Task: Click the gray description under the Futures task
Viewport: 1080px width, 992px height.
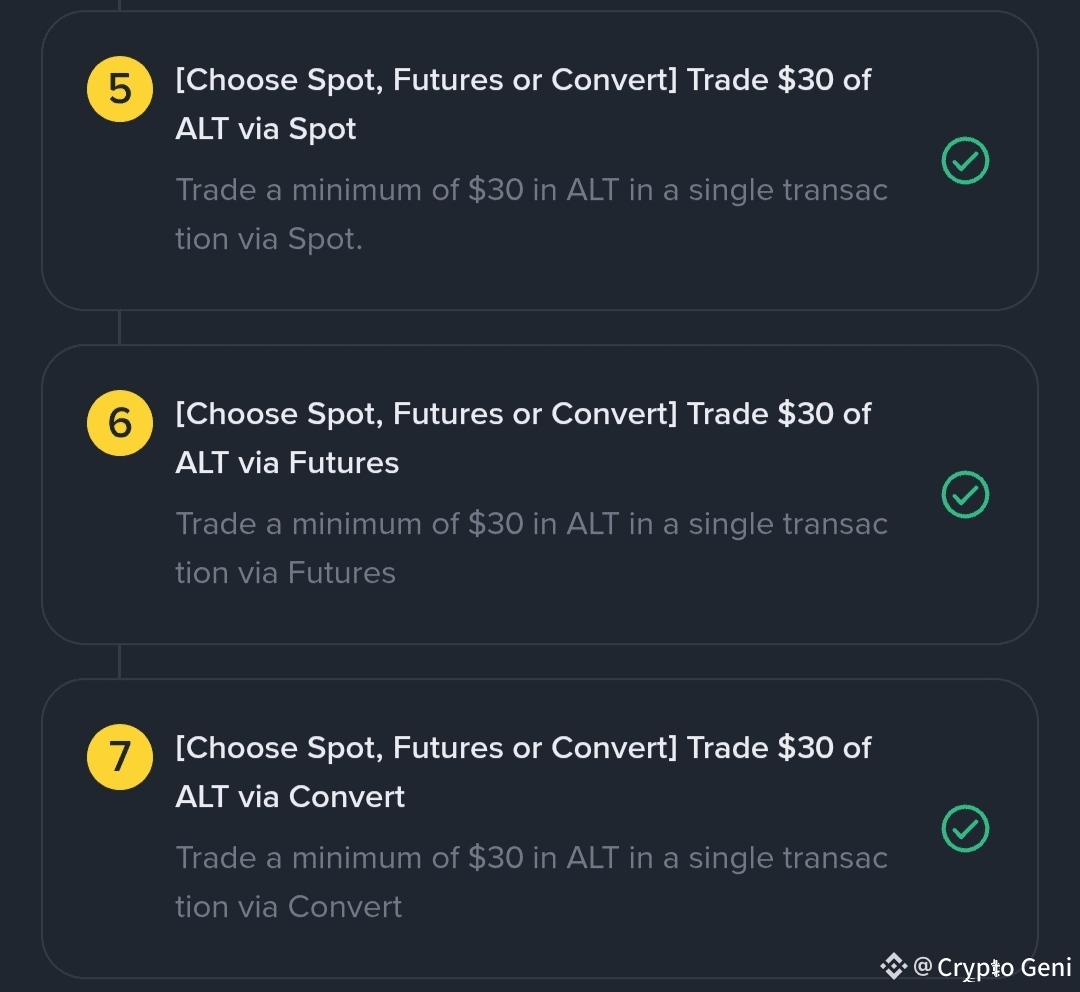Action: [531, 548]
